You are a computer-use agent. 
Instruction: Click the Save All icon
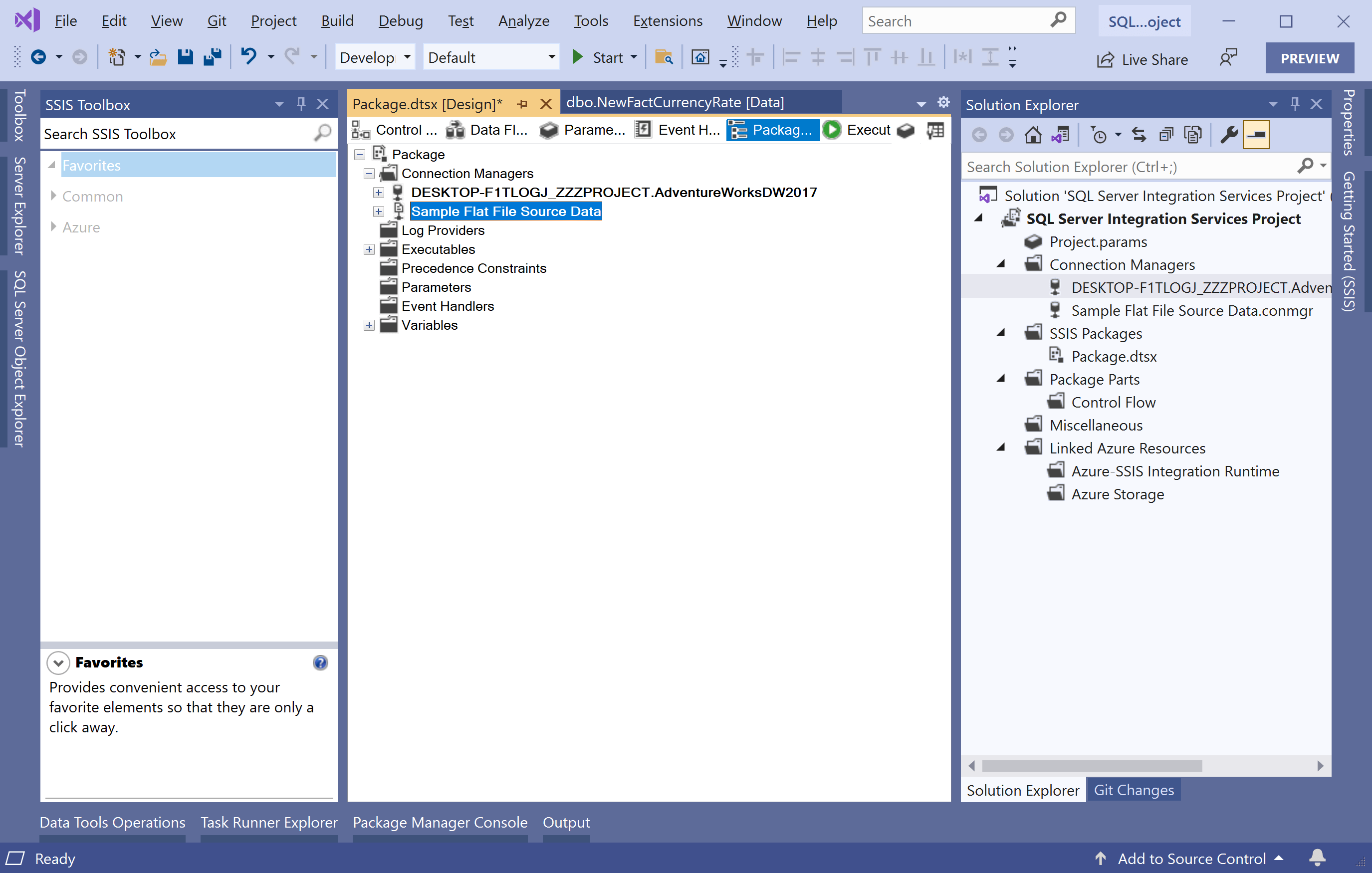(x=213, y=57)
